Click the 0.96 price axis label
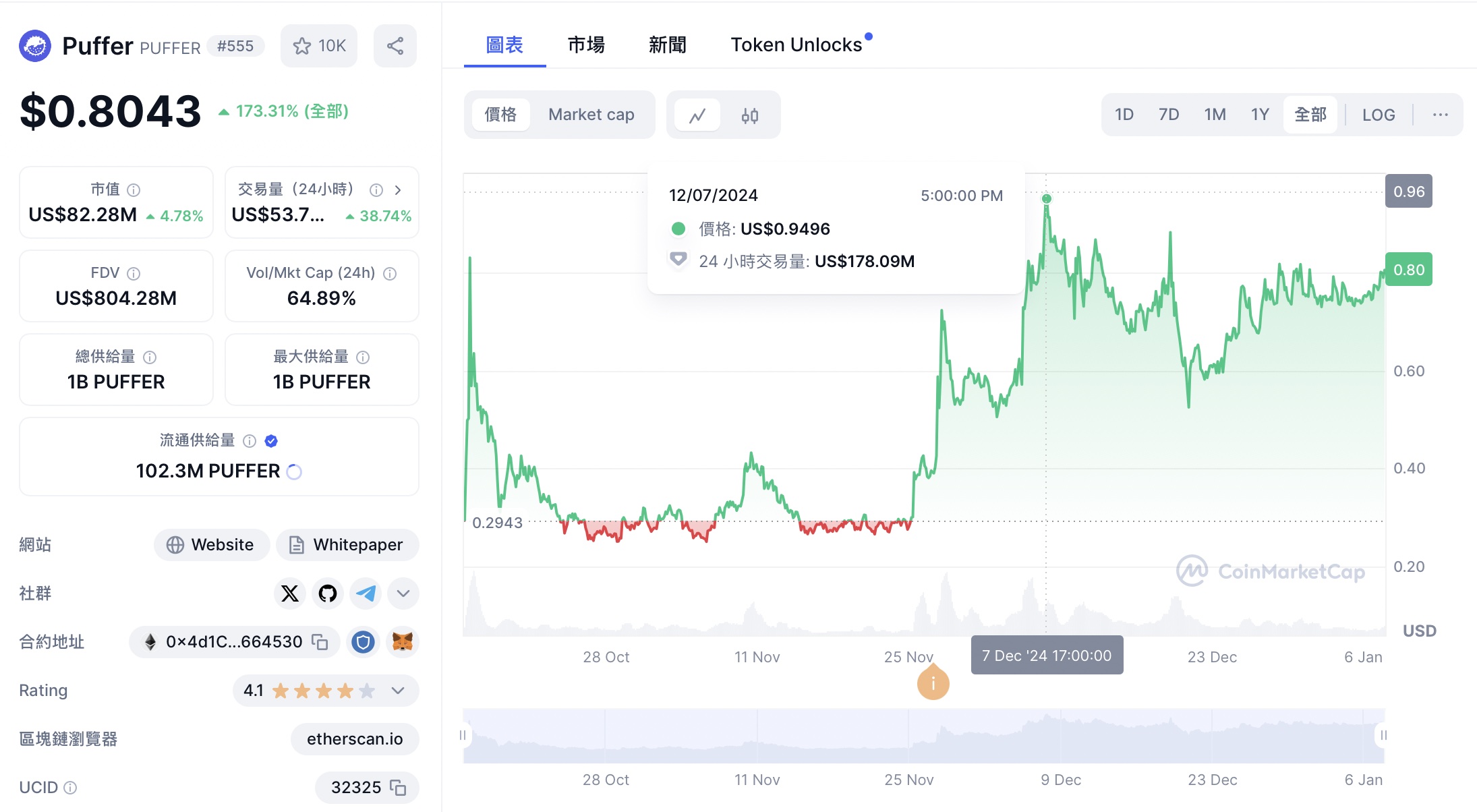Screen dimensions: 1477x812 pyautogui.click(x=1409, y=192)
